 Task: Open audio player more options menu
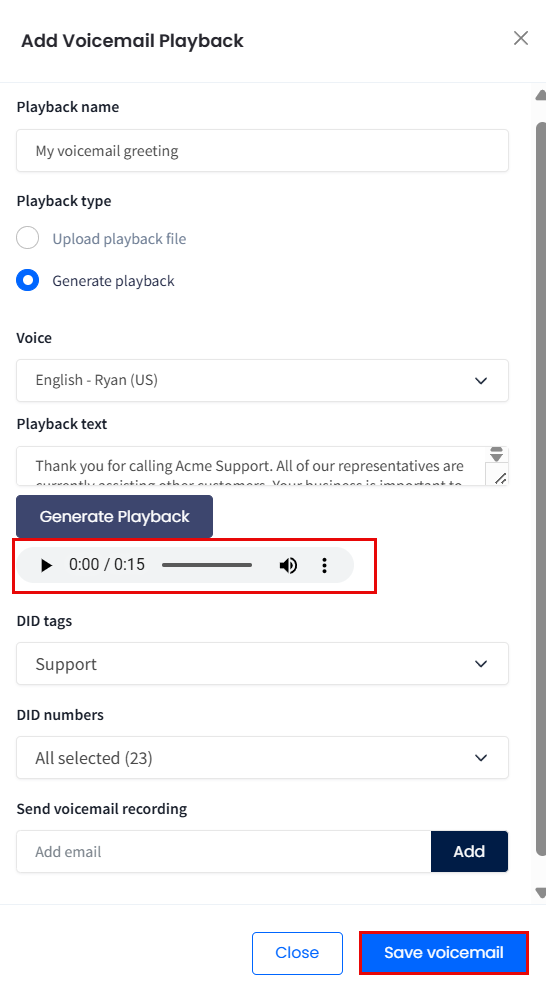[325, 565]
